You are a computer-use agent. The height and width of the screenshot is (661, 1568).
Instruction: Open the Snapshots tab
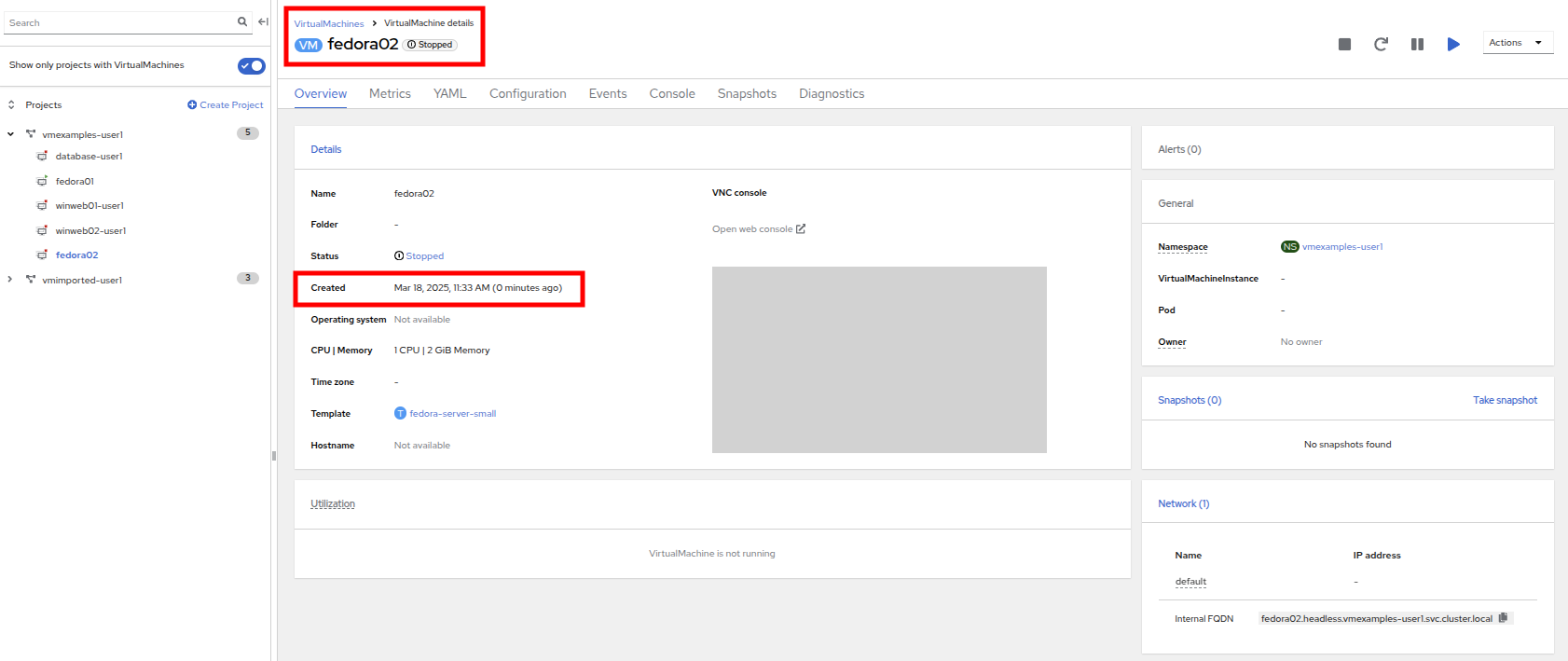[747, 94]
